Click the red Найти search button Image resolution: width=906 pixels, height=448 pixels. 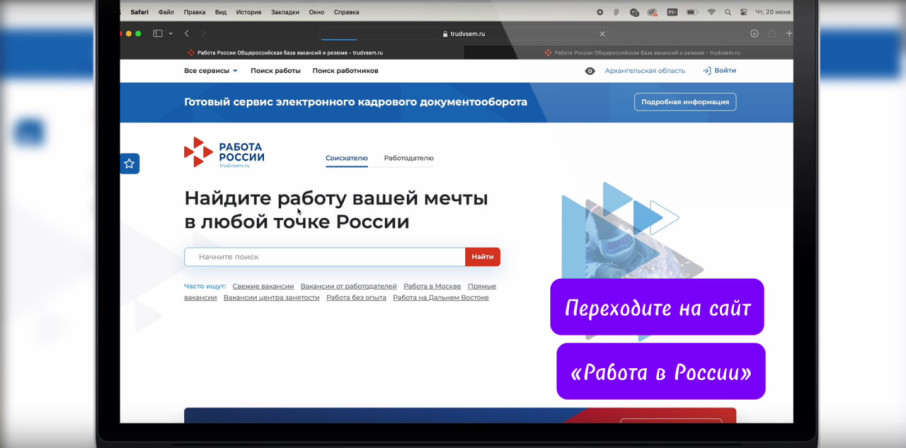pyautogui.click(x=482, y=257)
